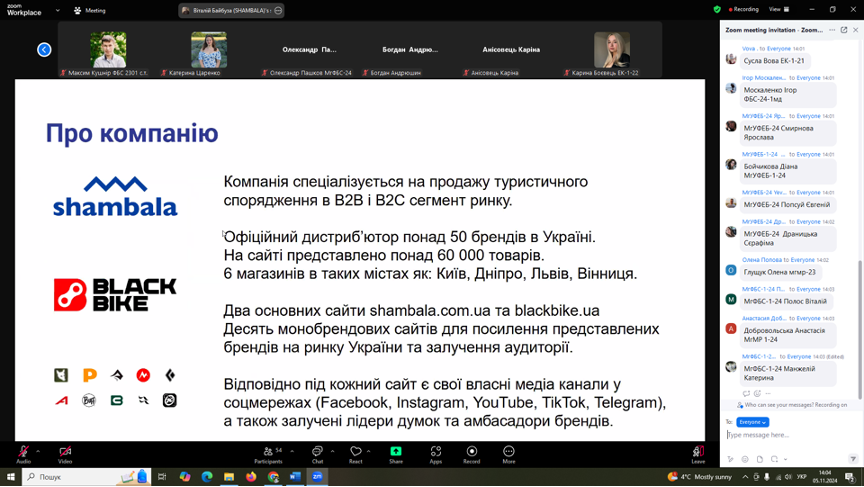Send chat message with arrow button
Screen dimensions: 864x487
pyautogui.click(x=853, y=459)
